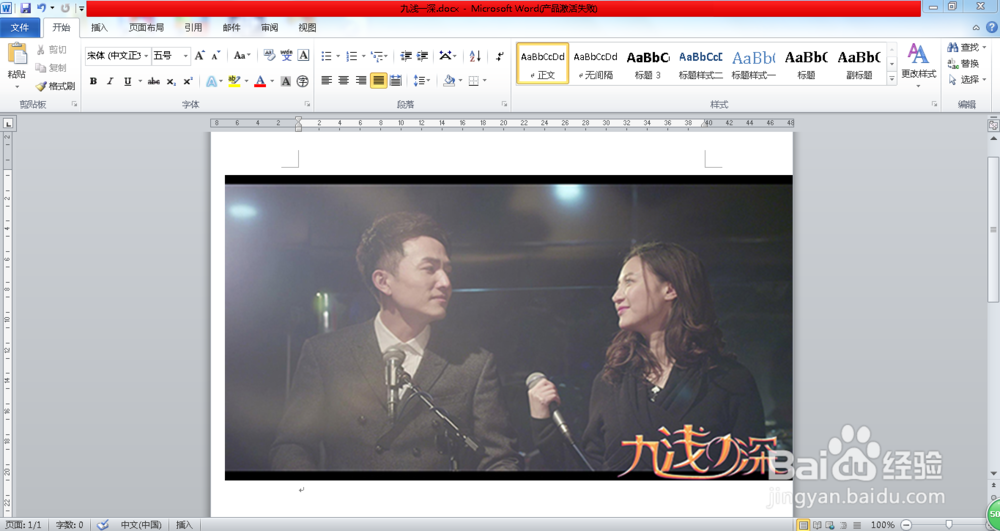Image resolution: width=1000 pixels, height=531 pixels.
Task: Click the embedded picture in the document
Action: tap(508, 328)
